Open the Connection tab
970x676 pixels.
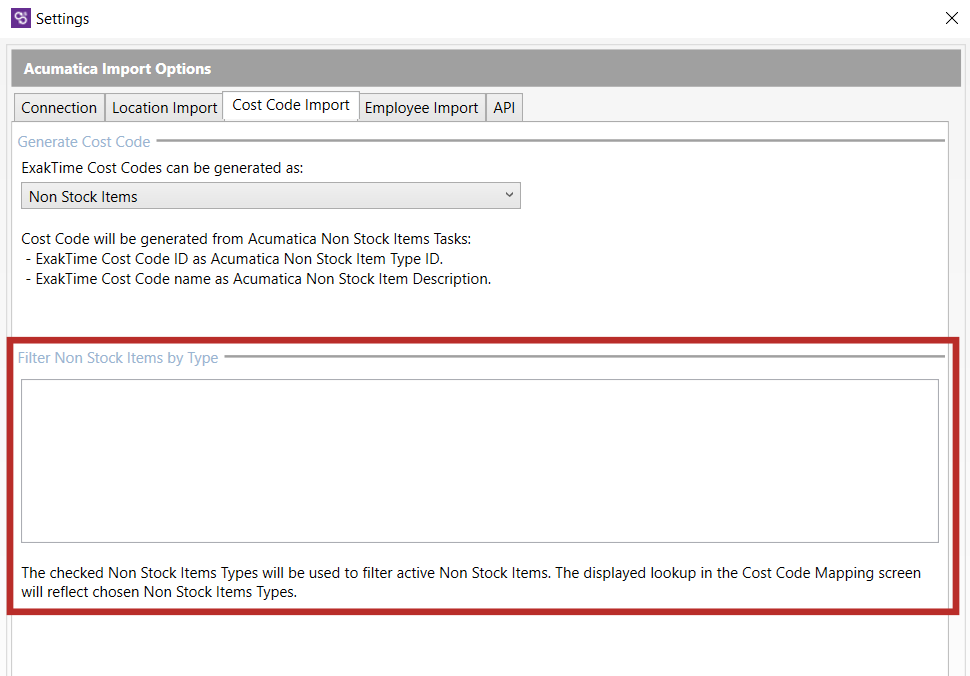(59, 108)
